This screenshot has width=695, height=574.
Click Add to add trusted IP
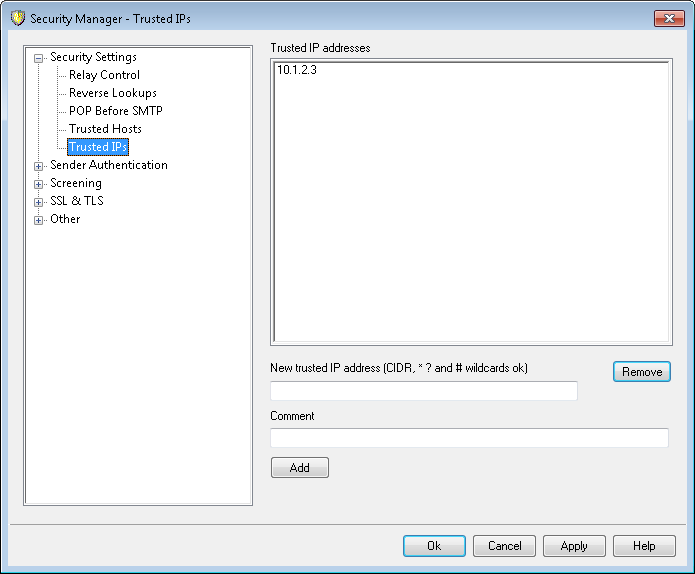(x=299, y=468)
